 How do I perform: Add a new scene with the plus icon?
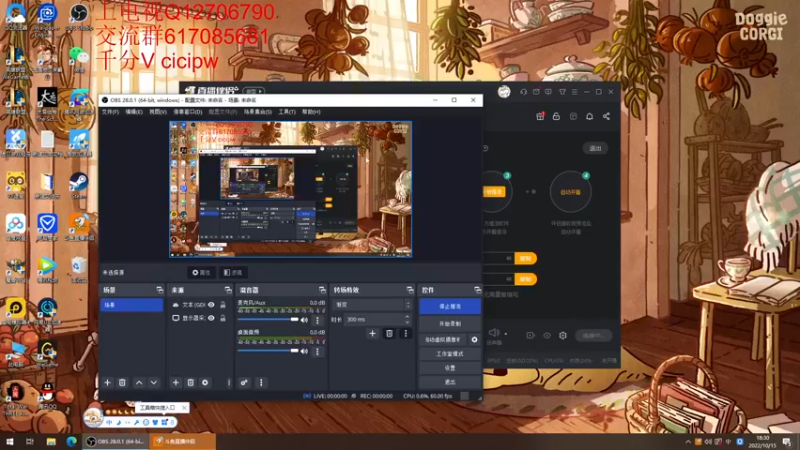[x=107, y=383]
